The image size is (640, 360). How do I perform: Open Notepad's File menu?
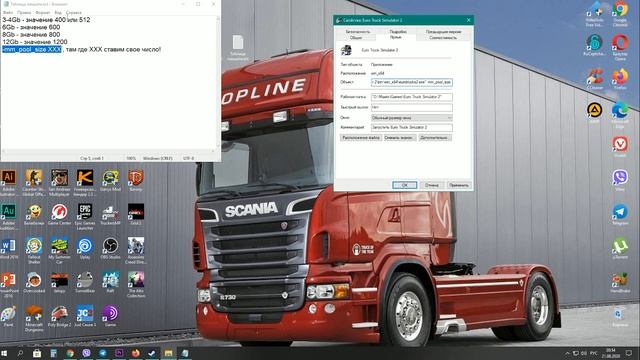pos(8,13)
